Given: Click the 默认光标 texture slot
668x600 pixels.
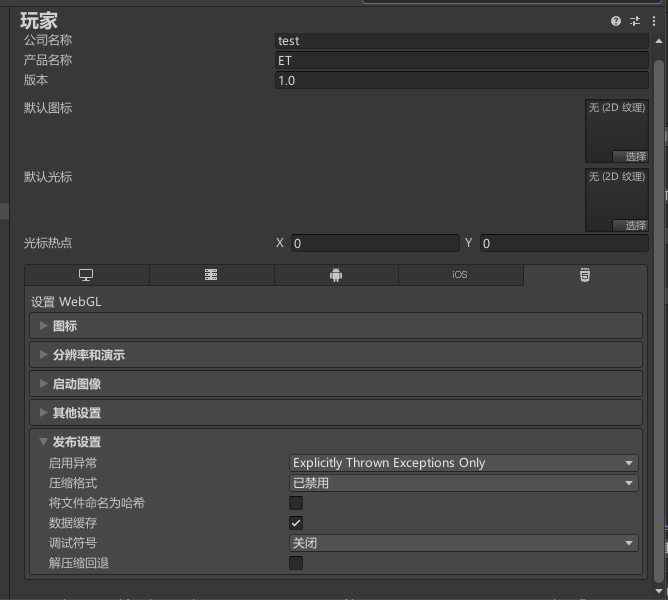Looking at the screenshot, I should (617, 200).
